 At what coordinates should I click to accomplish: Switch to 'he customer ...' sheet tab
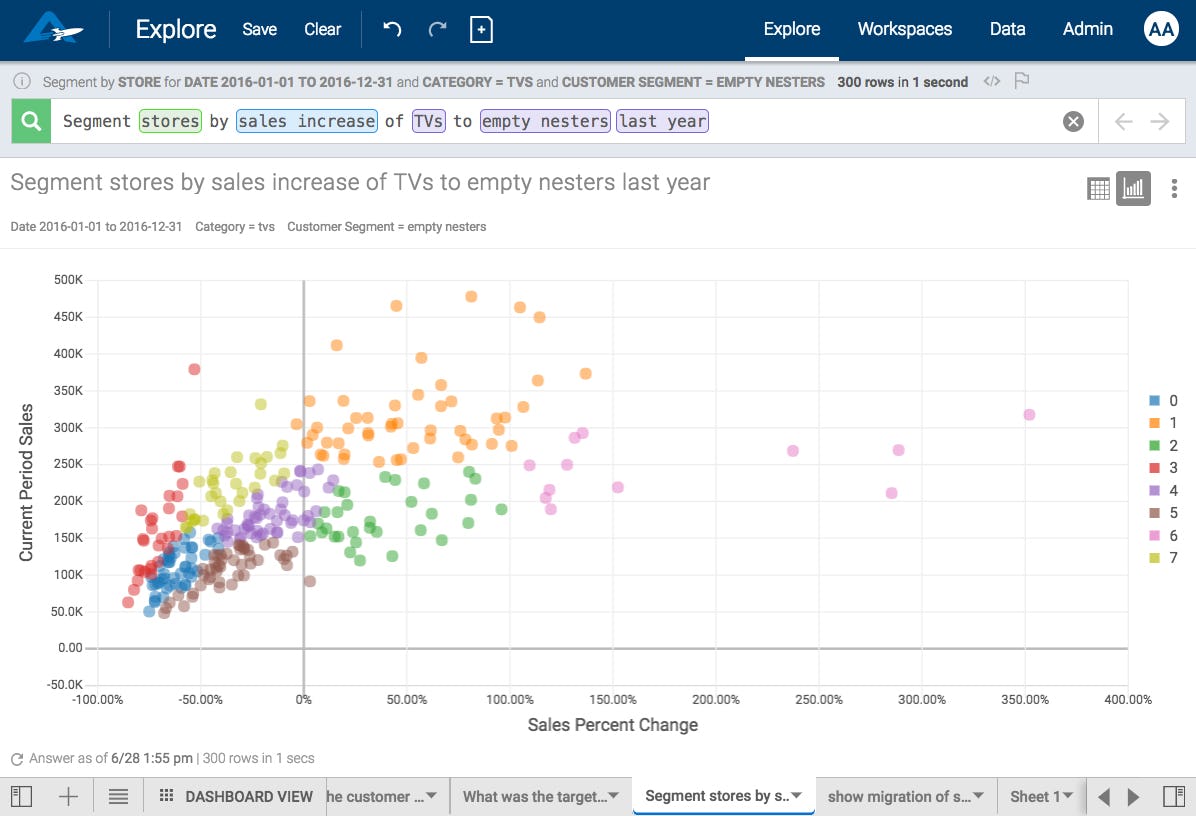pyautogui.click(x=375, y=796)
